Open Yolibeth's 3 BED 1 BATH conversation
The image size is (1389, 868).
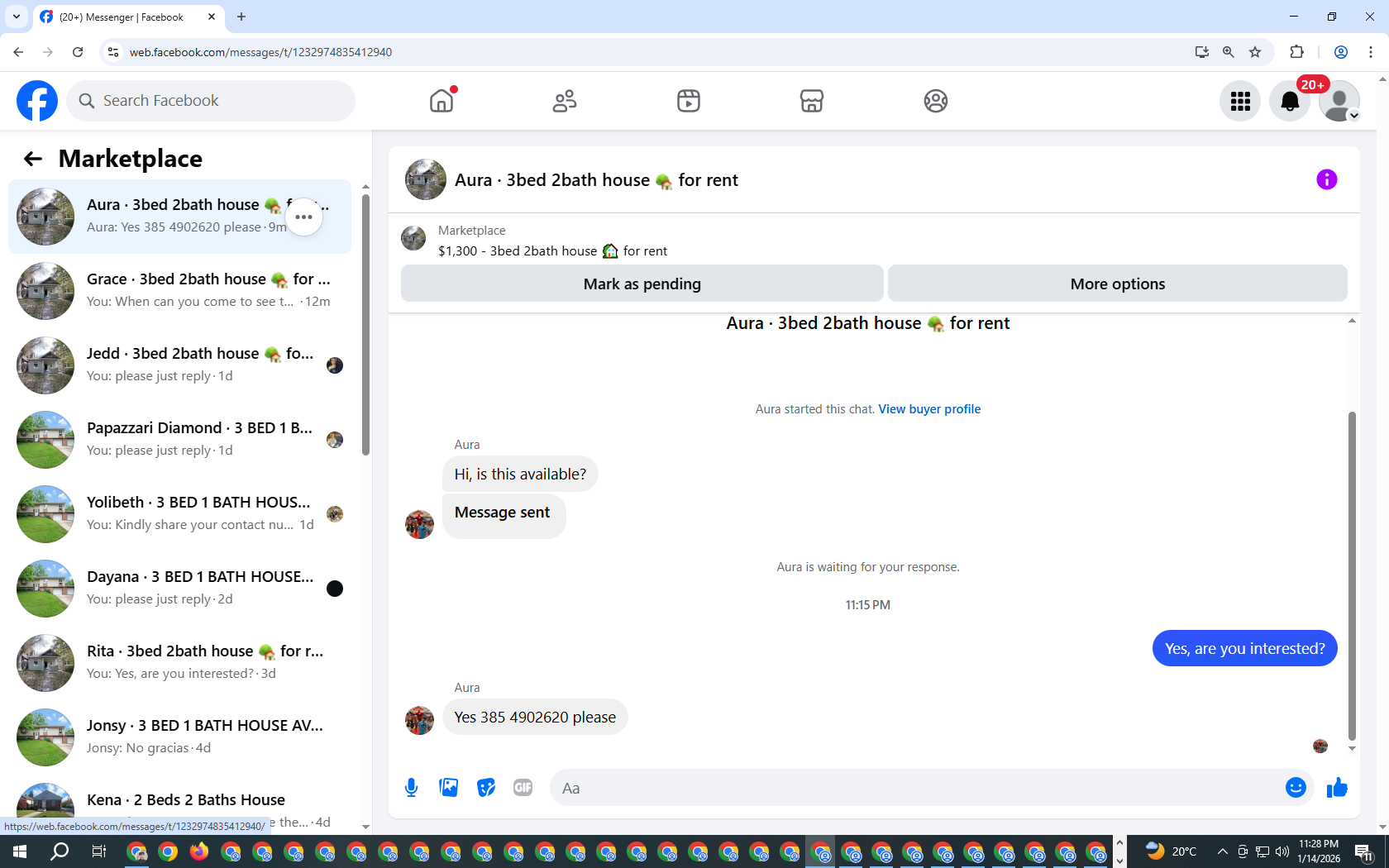179,514
